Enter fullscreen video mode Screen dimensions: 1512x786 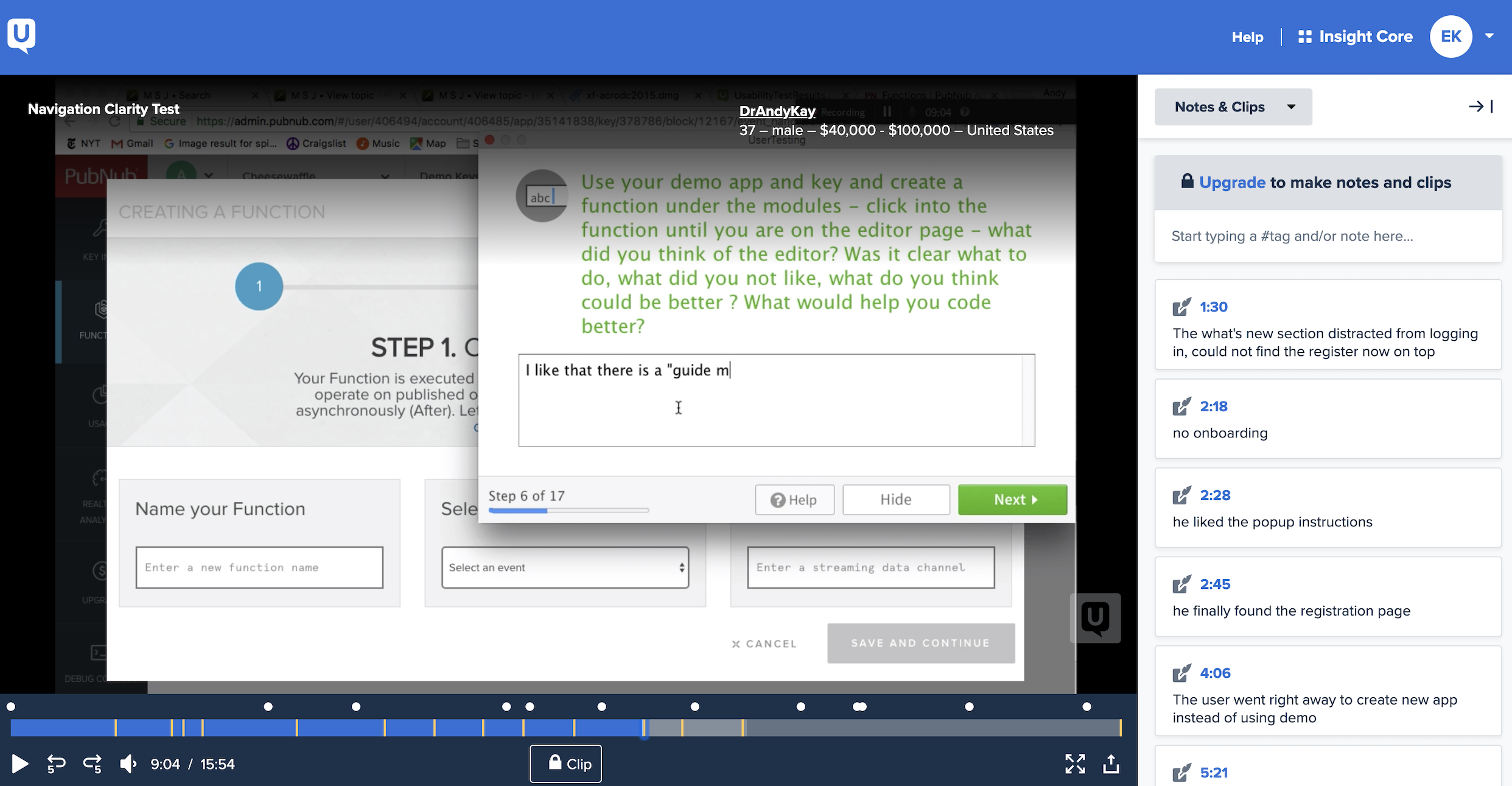(x=1075, y=764)
